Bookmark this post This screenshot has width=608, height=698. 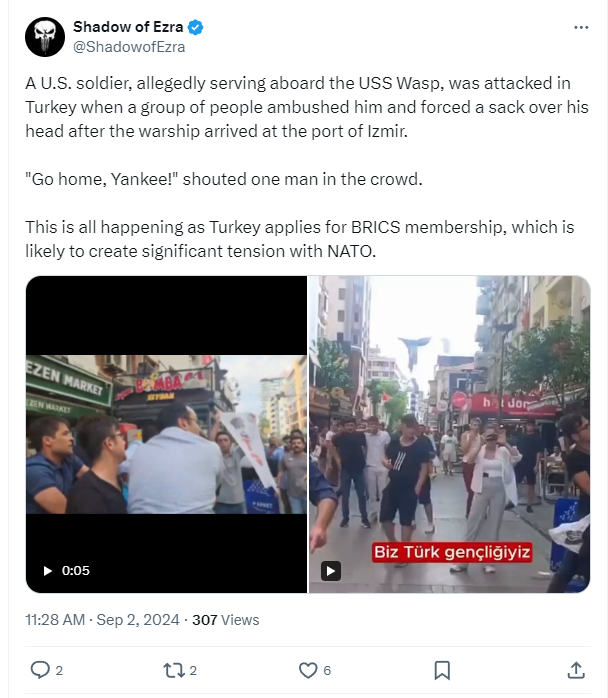[x=442, y=670]
